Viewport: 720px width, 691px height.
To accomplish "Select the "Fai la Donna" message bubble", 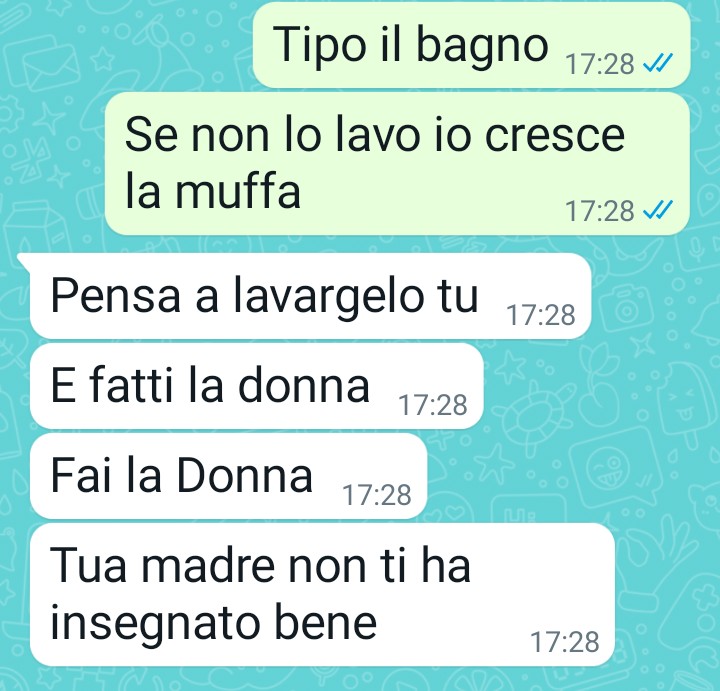I will click(229, 476).
